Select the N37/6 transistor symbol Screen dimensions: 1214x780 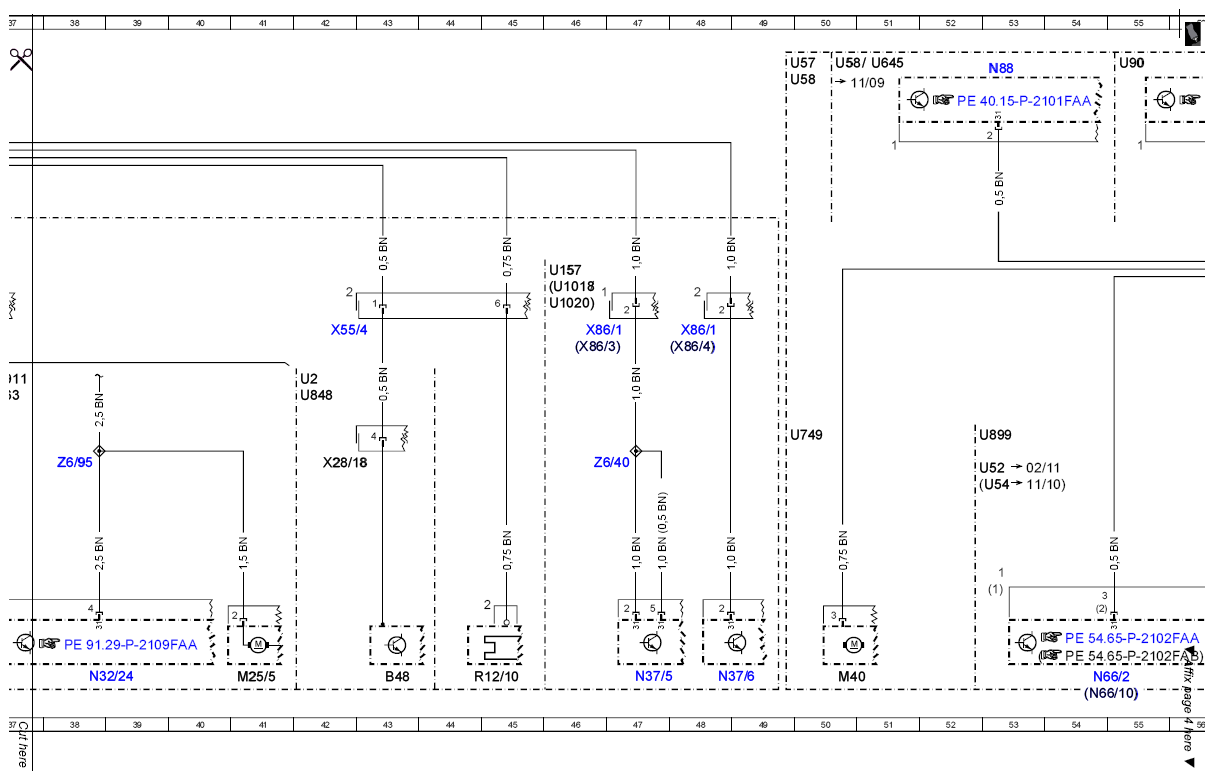click(737, 643)
